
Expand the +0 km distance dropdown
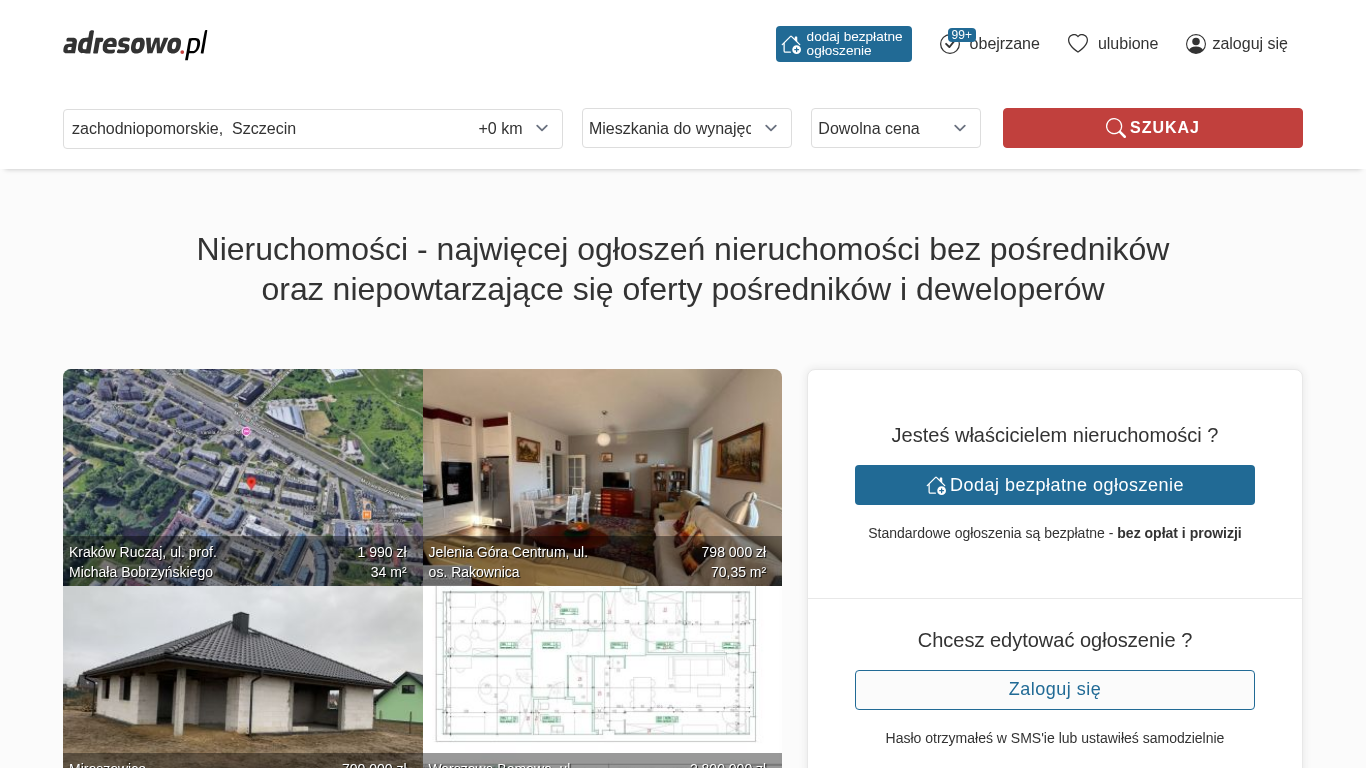tap(512, 129)
